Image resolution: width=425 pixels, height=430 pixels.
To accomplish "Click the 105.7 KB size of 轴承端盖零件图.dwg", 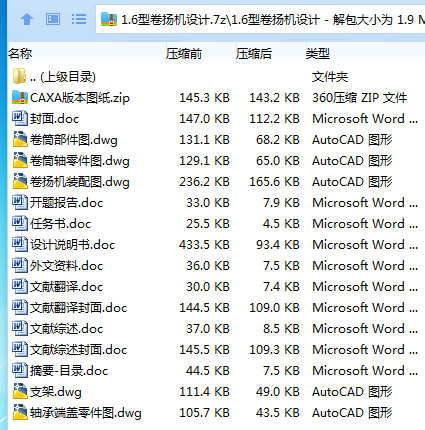I will (x=204, y=413).
